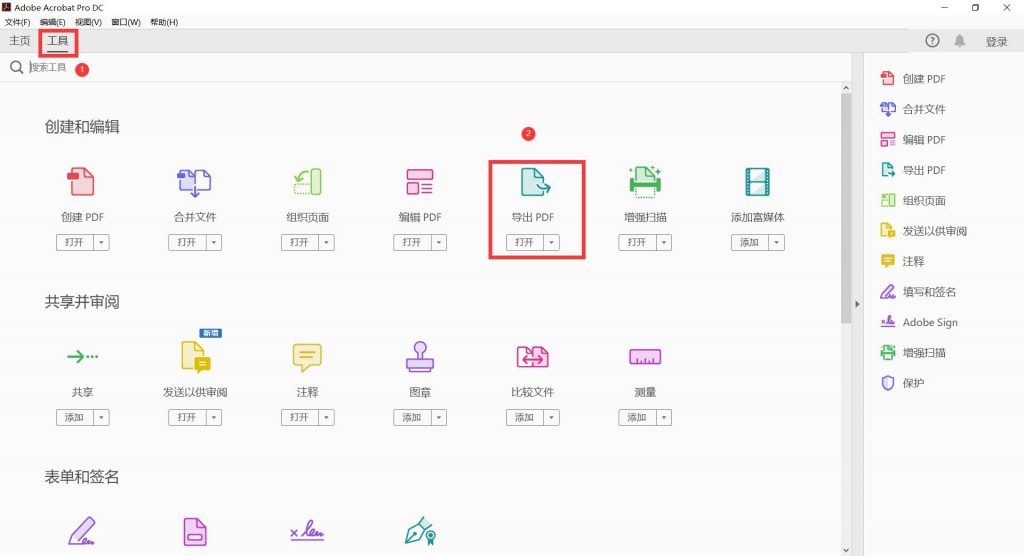This screenshot has height=556, width=1024.
Task: Click the 导出 PDF tool icon
Action: [x=536, y=182]
